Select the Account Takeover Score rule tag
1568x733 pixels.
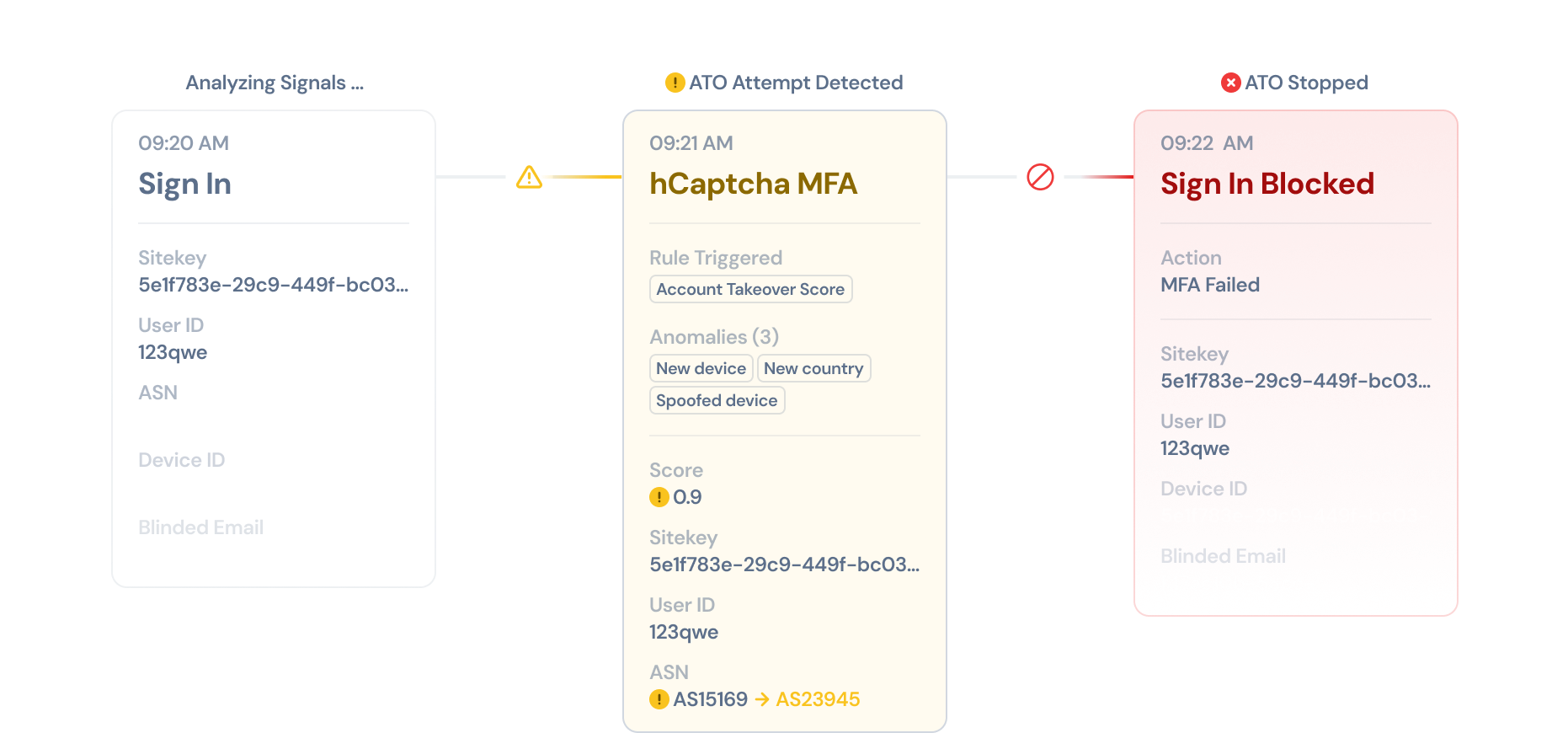coord(750,289)
